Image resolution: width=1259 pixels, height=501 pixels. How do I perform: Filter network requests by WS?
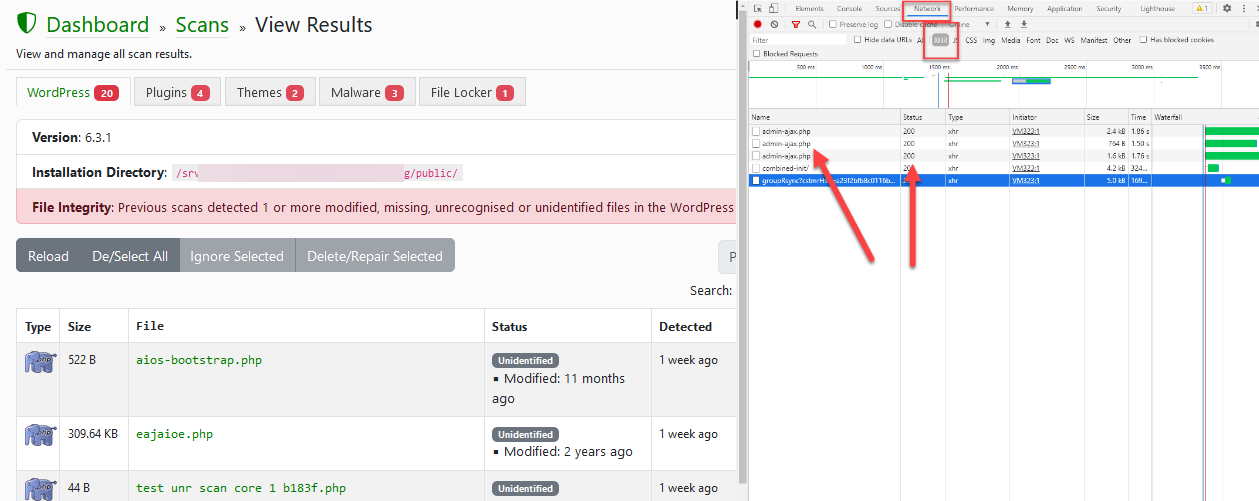coord(1069,40)
